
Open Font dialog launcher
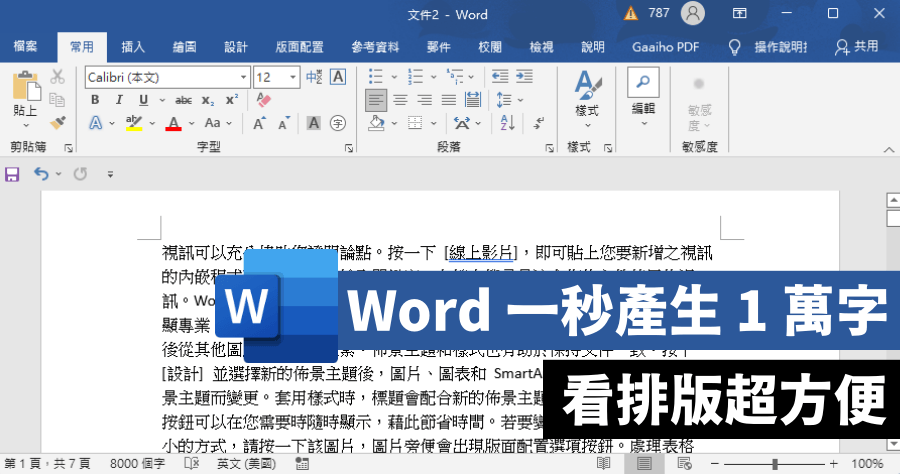[x=349, y=148]
